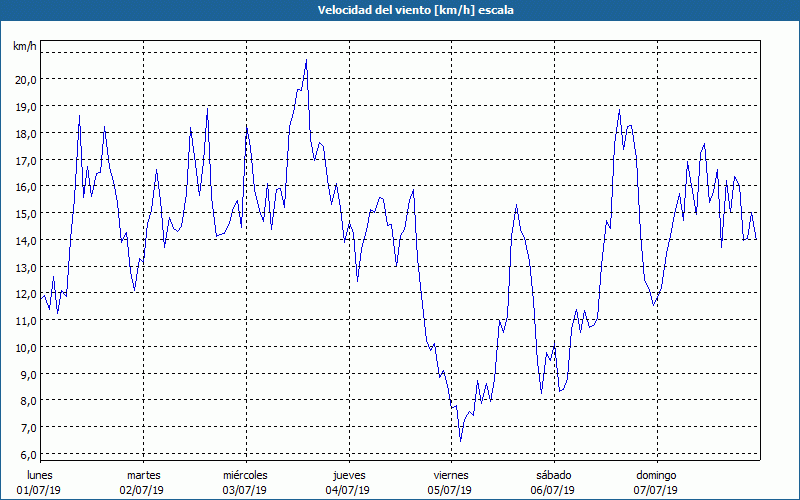Click the '15,0' y-axis value

point(27,214)
